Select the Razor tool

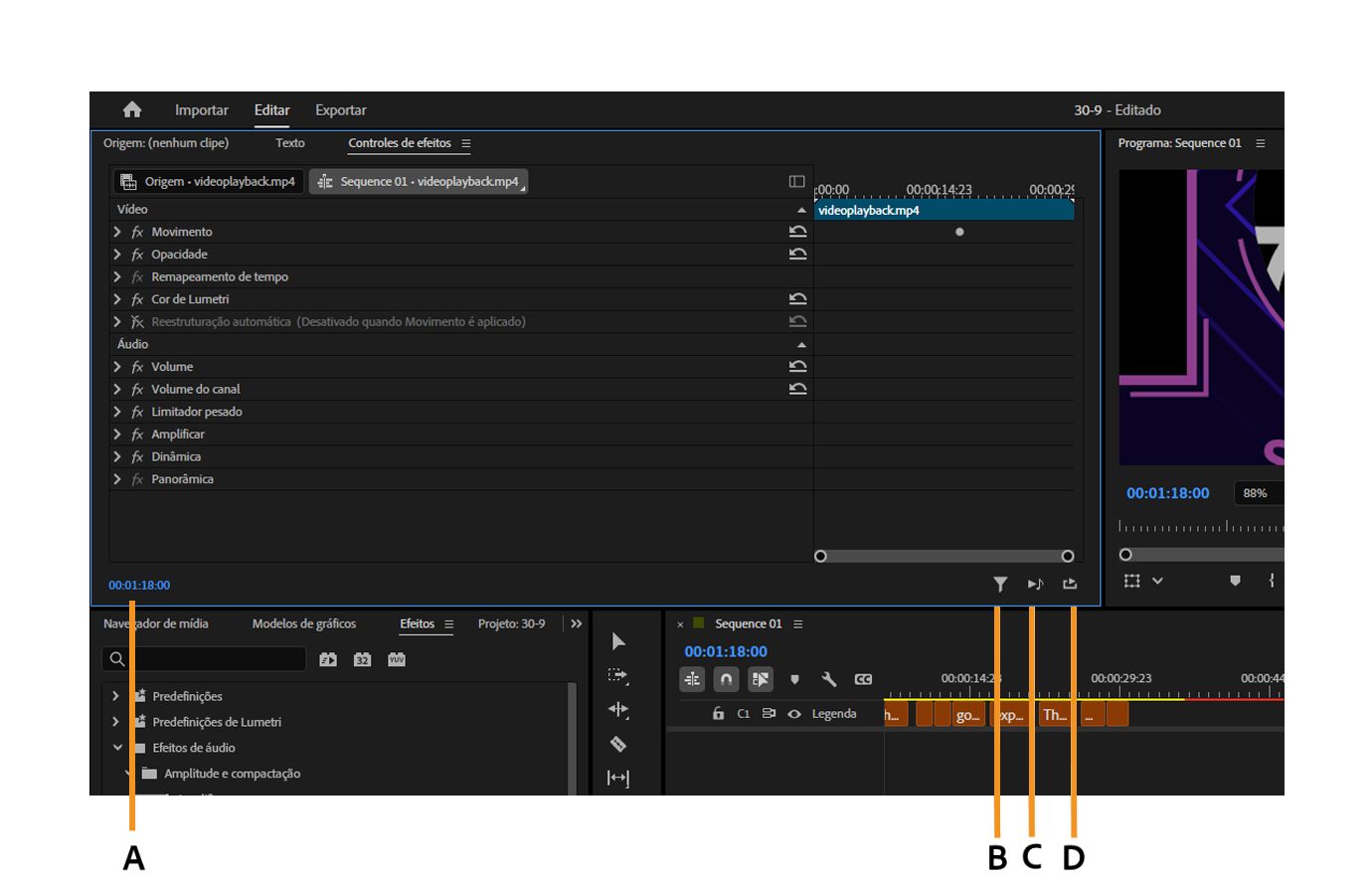click(x=618, y=744)
